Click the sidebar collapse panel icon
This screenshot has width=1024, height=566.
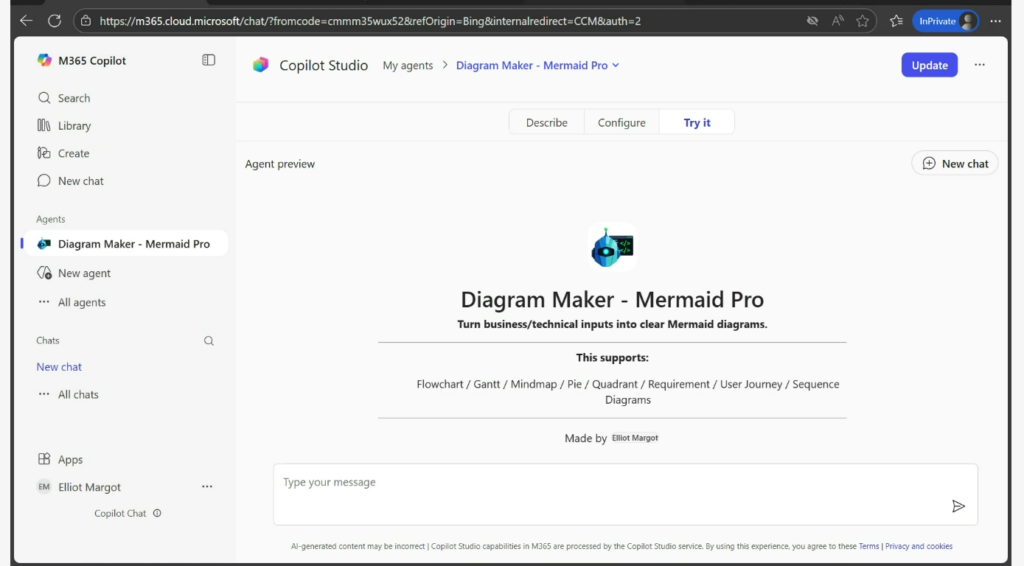pos(208,60)
